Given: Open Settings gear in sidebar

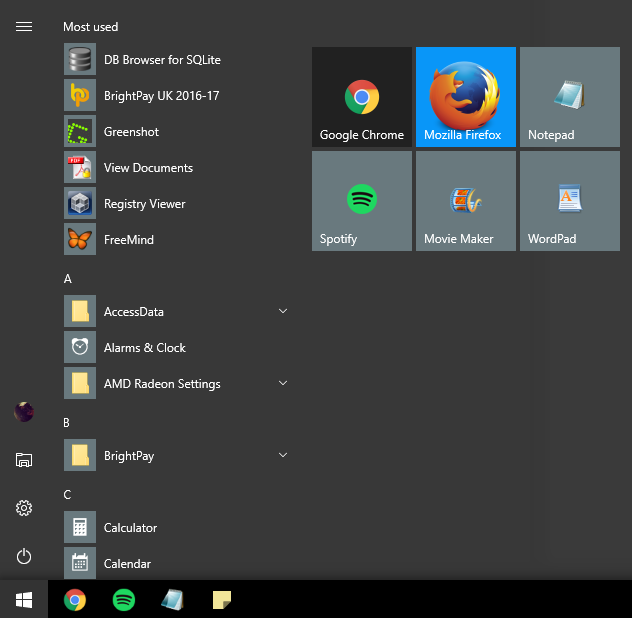Looking at the screenshot, I should pyautogui.click(x=24, y=508).
